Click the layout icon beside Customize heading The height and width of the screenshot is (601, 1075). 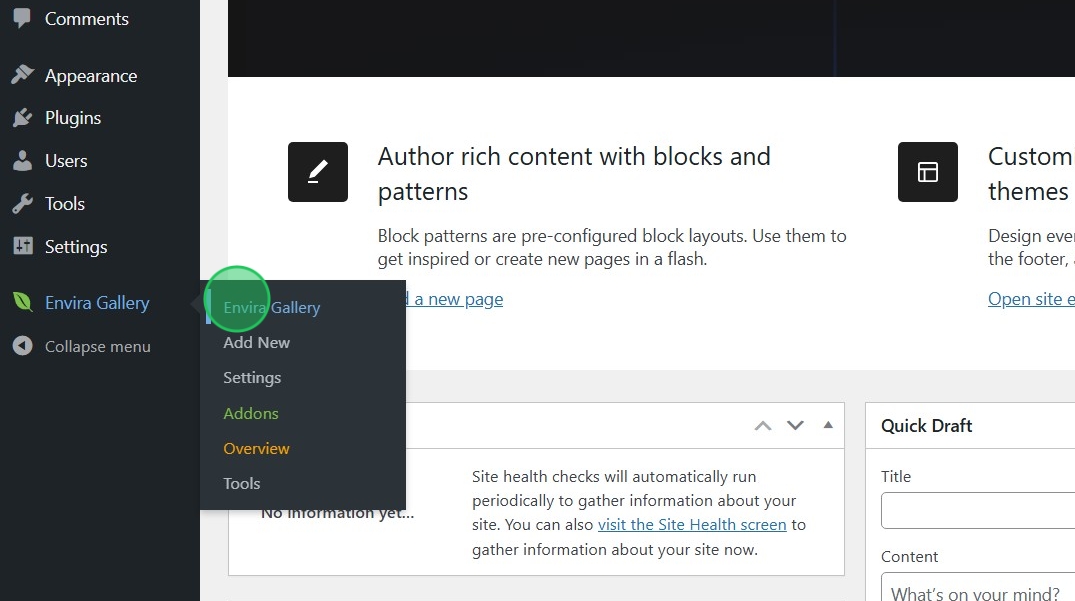coord(928,172)
